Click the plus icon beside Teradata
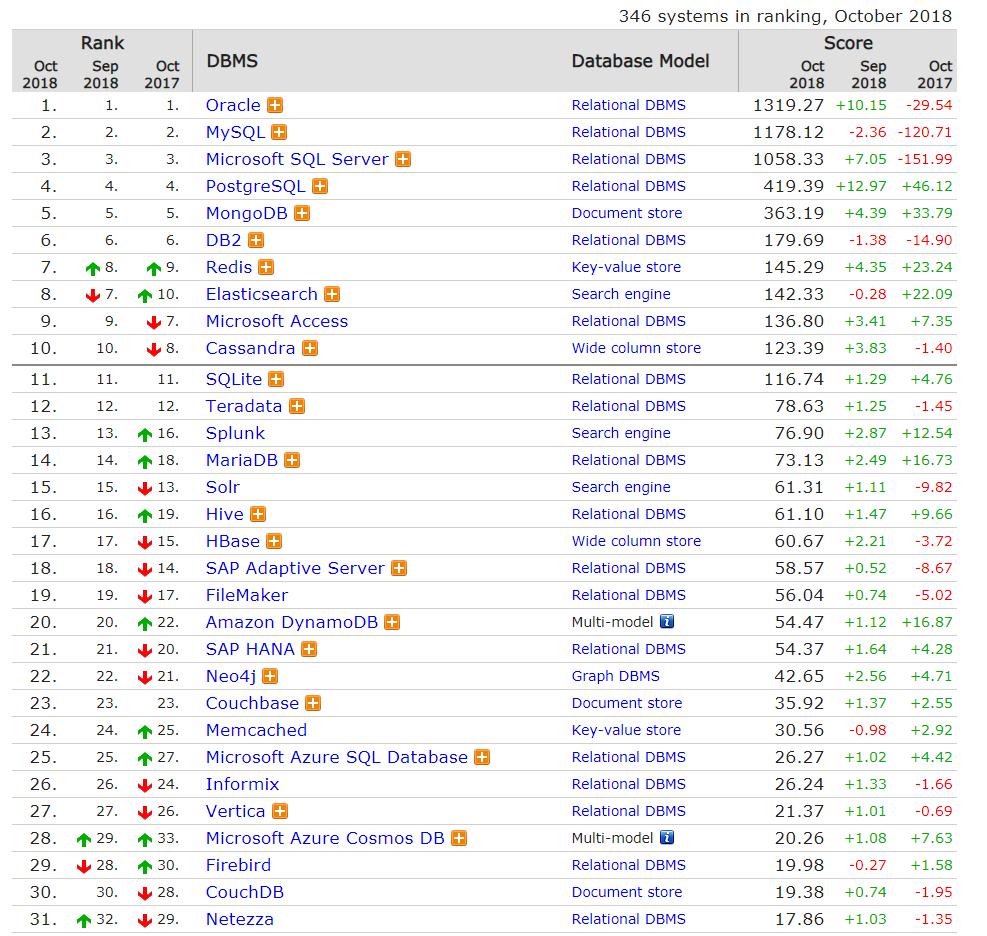 coord(296,406)
